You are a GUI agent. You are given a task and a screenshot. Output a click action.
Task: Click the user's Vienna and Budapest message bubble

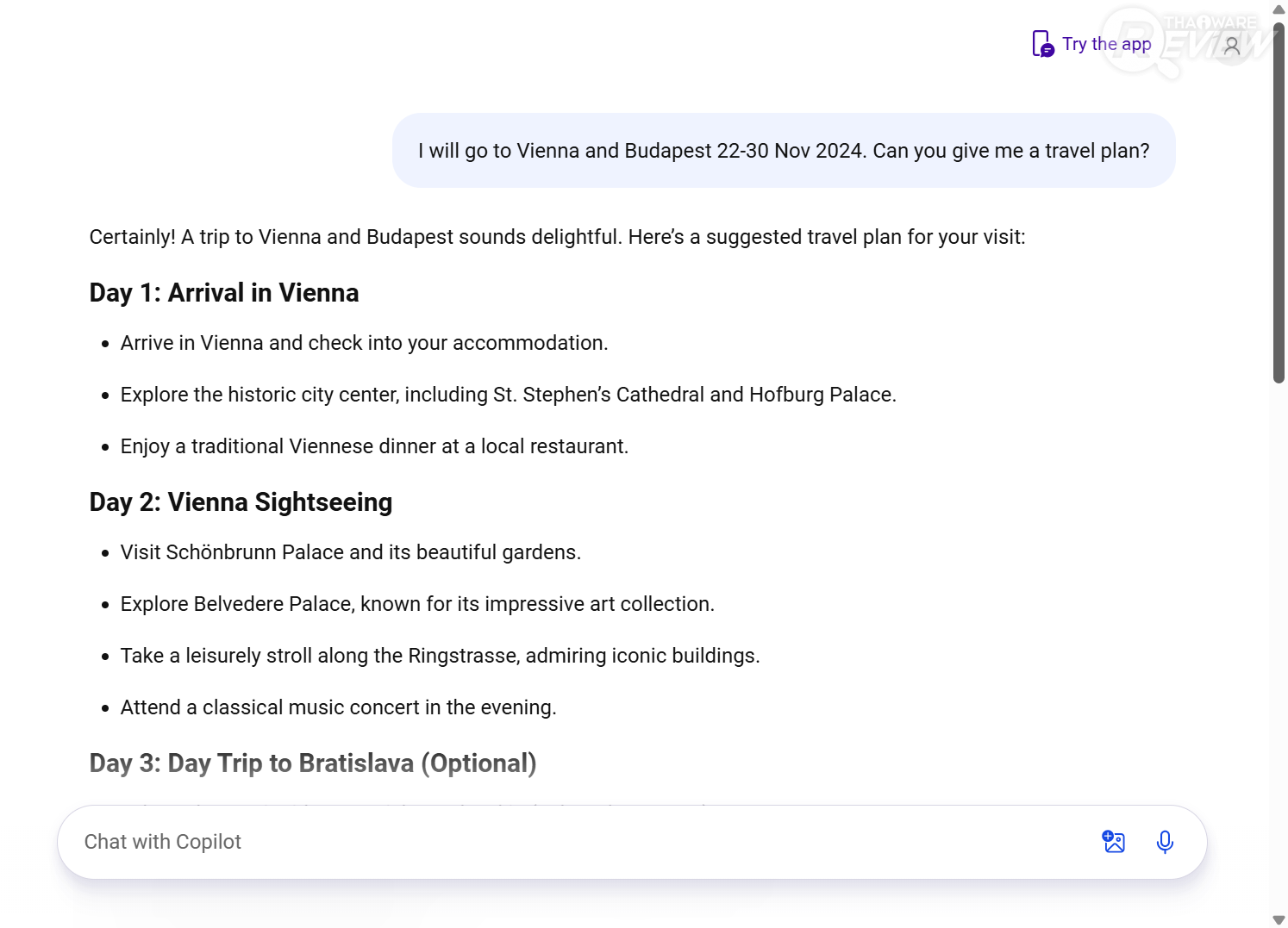(x=784, y=151)
